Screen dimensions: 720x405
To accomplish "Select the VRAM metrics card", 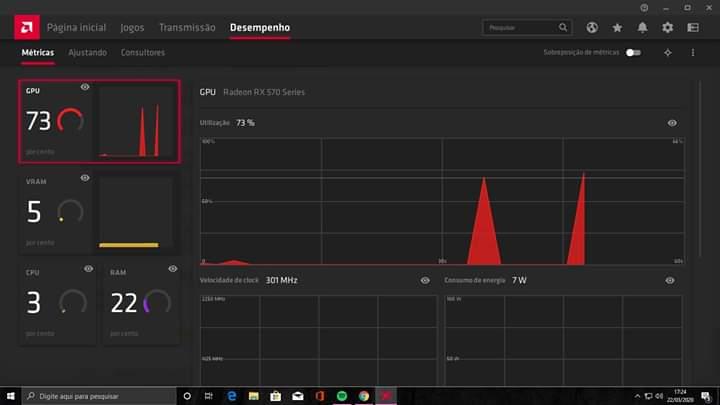I will pyautogui.click(x=100, y=213).
